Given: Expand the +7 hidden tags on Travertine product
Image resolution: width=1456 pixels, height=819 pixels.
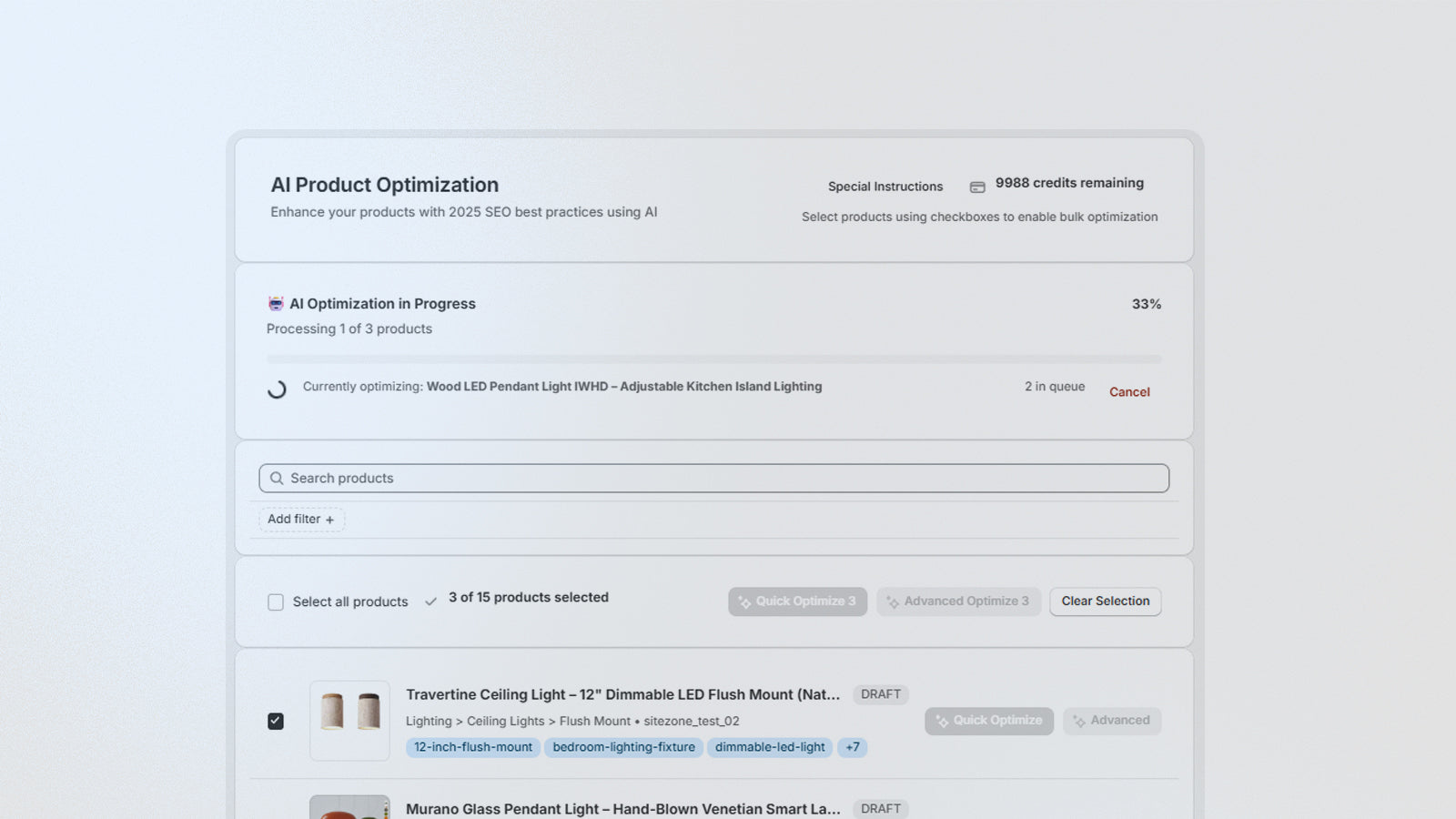Looking at the screenshot, I should [852, 747].
